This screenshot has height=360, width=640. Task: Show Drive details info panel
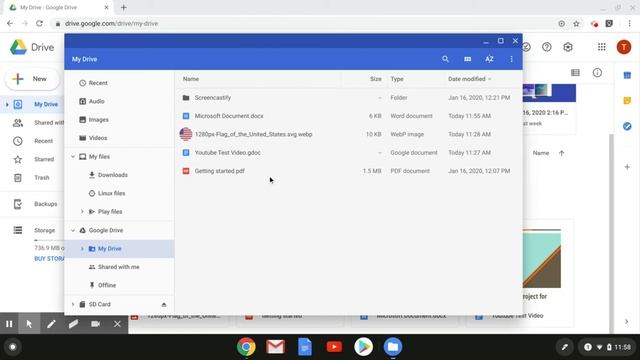point(597,73)
